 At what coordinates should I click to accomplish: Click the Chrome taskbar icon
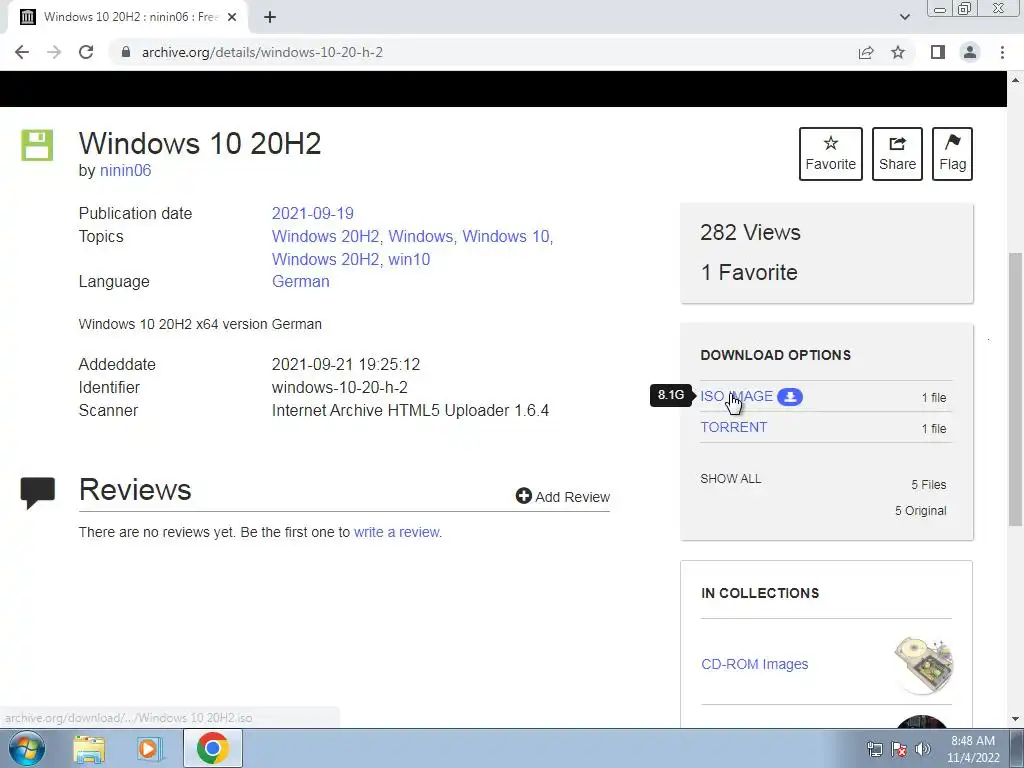click(x=212, y=748)
